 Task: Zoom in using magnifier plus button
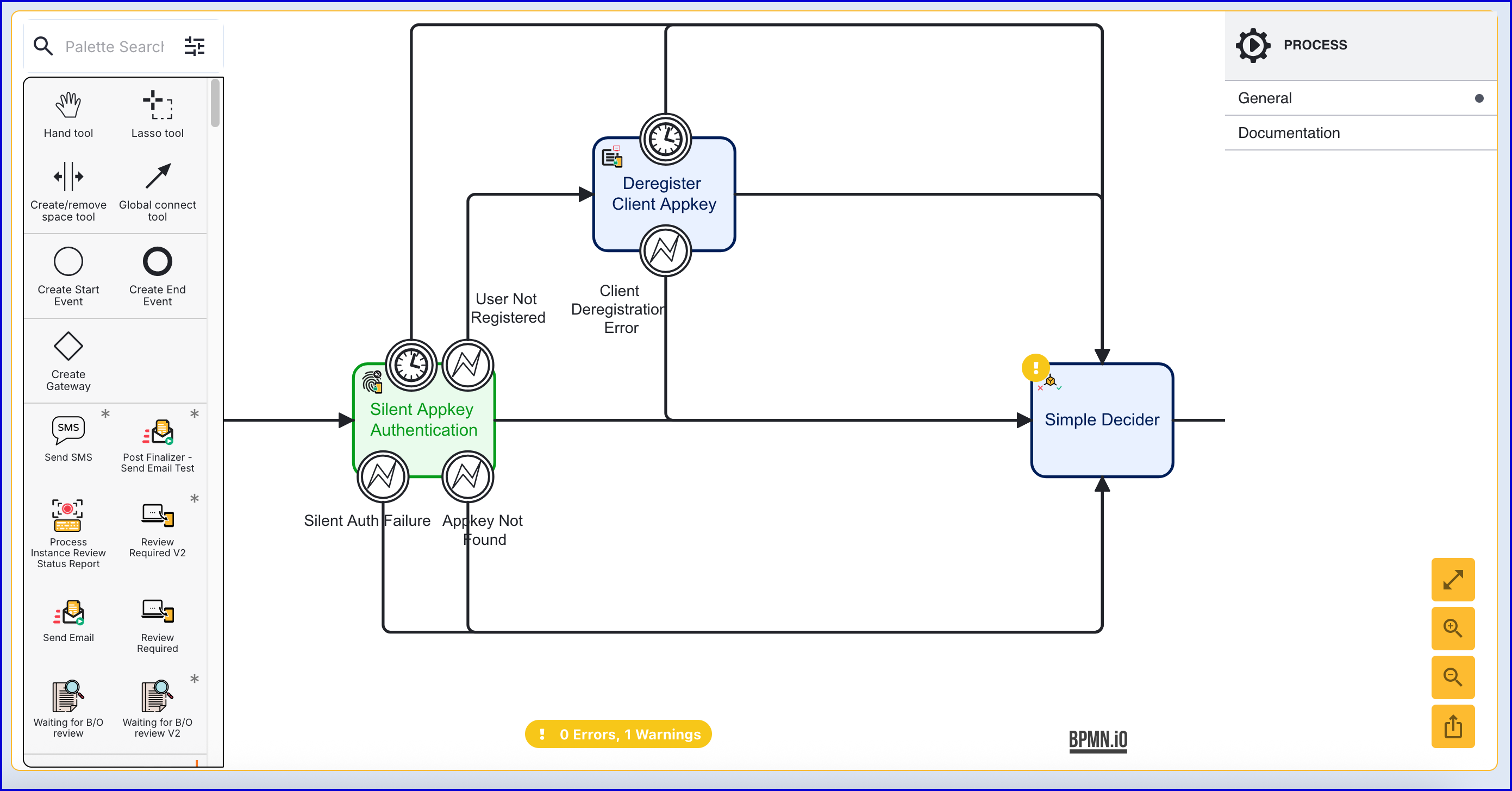point(1453,629)
